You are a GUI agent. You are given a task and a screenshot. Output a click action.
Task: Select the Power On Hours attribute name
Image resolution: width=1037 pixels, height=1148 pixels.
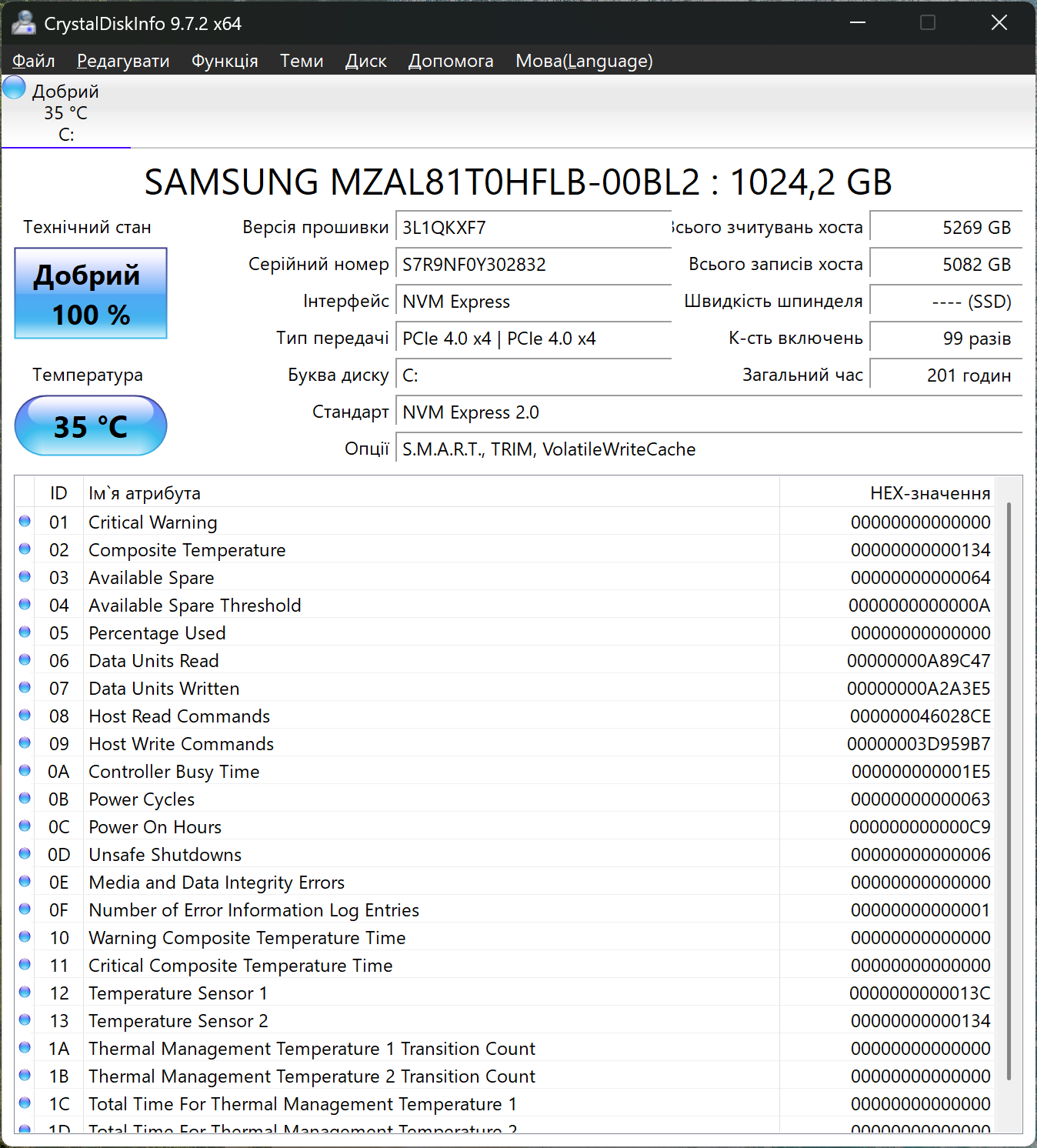point(155,827)
